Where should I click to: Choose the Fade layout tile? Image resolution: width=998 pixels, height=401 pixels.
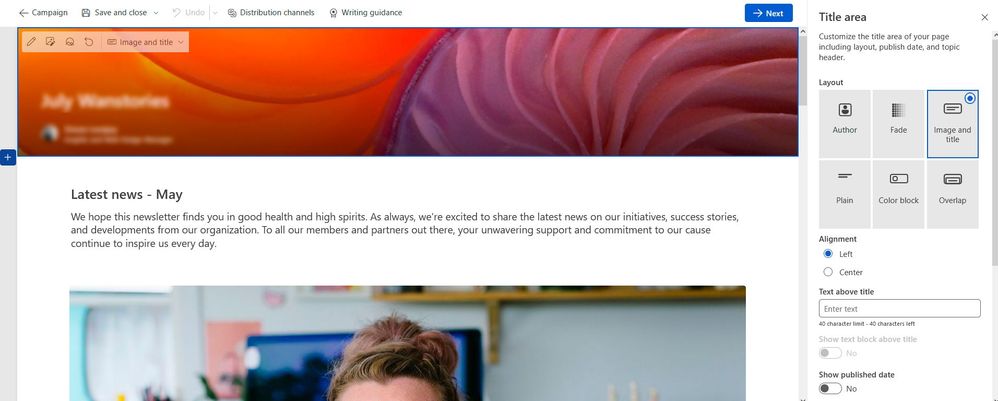tap(898, 123)
